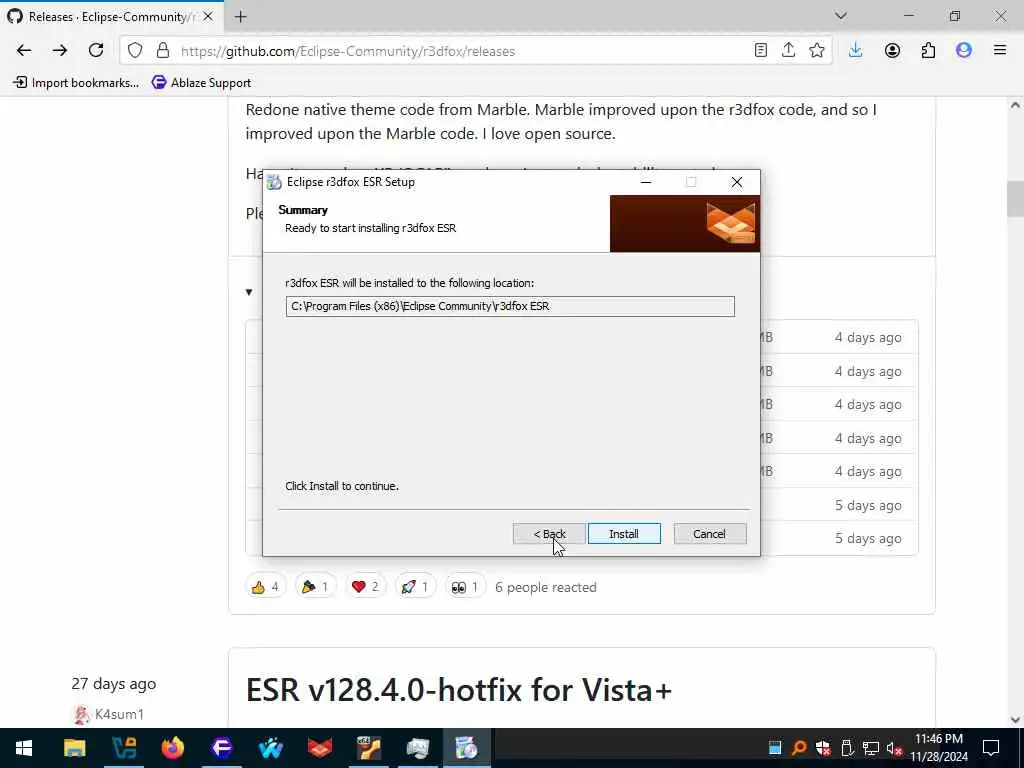Click '6 people reacted' text
Viewport: 1024px width, 768px height.
click(546, 587)
